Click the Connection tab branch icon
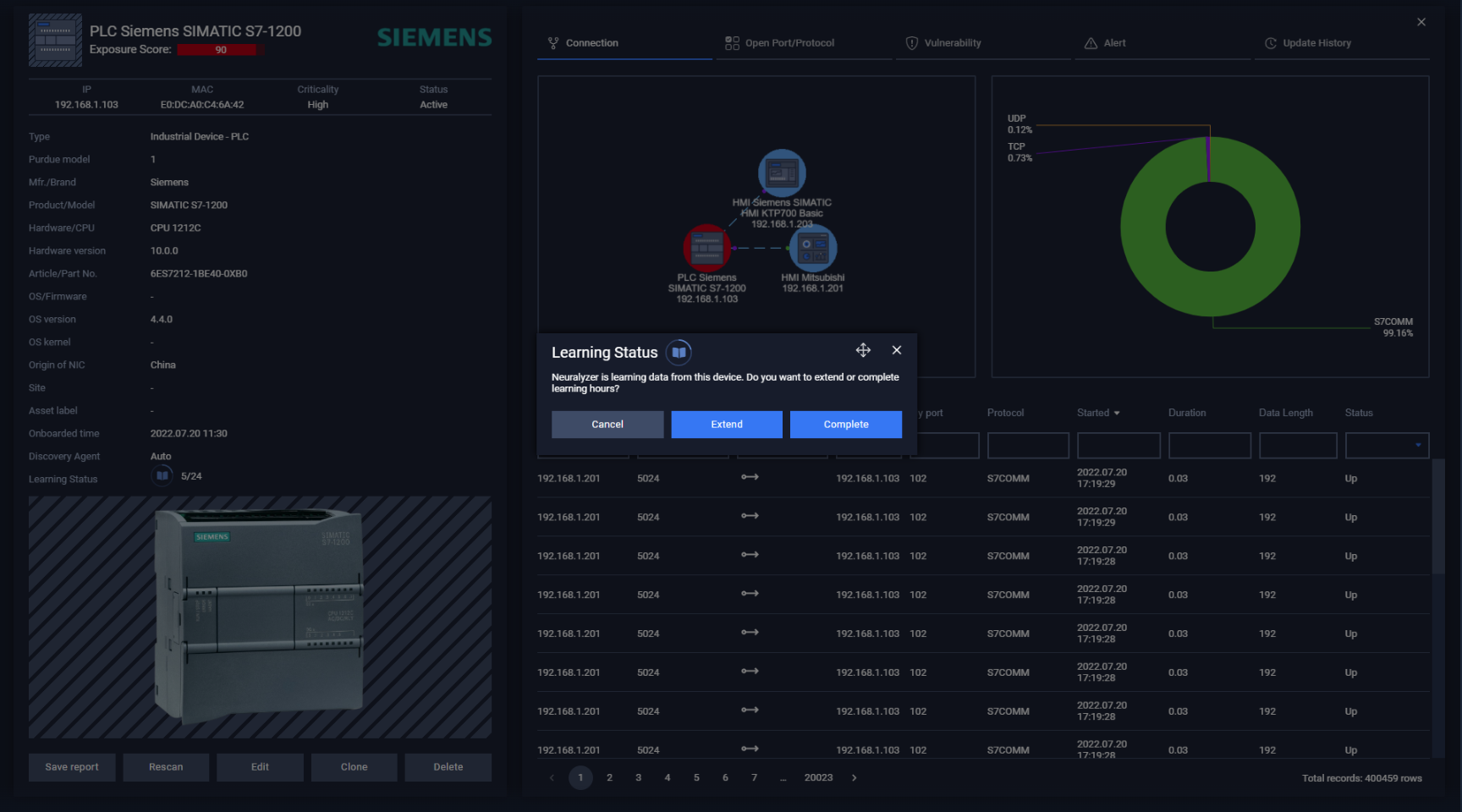The width and height of the screenshot is (1462, 812). pos(553,43)
